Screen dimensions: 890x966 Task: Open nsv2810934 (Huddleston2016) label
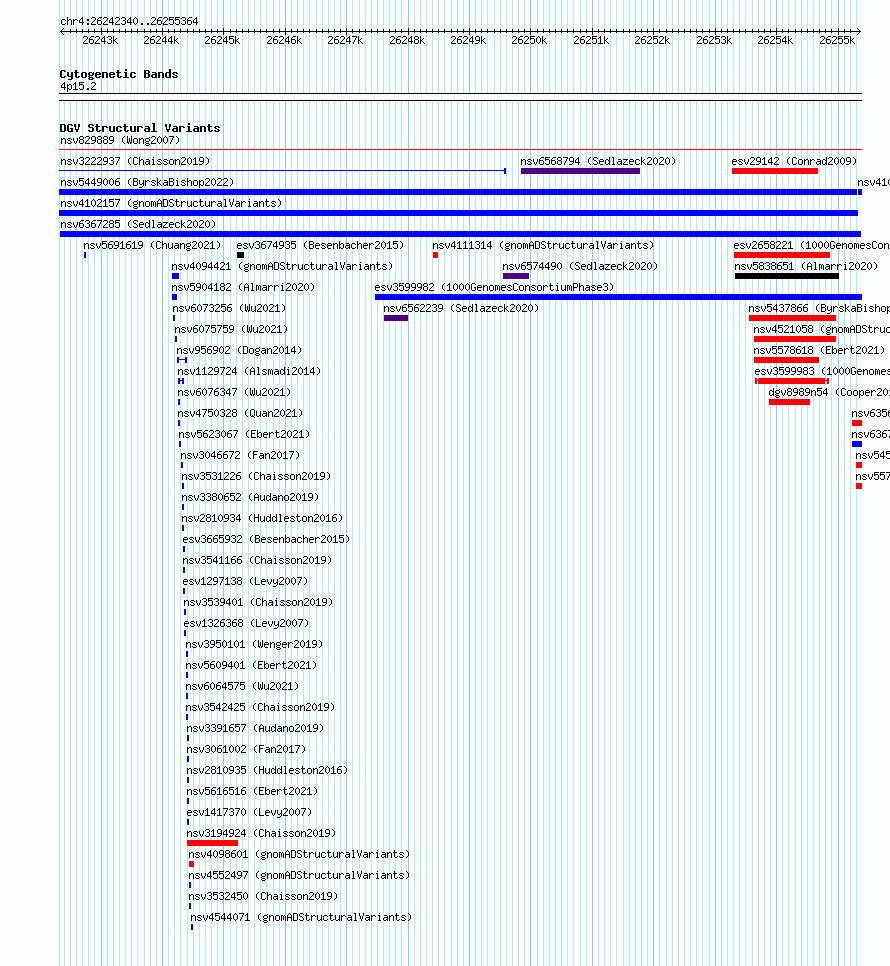262,518
